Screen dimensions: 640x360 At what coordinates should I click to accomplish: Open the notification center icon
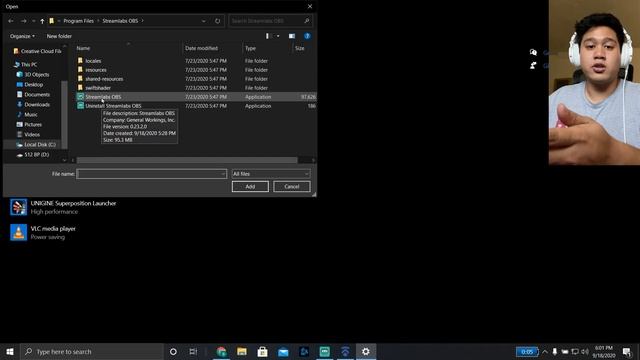tap(627, 351)
